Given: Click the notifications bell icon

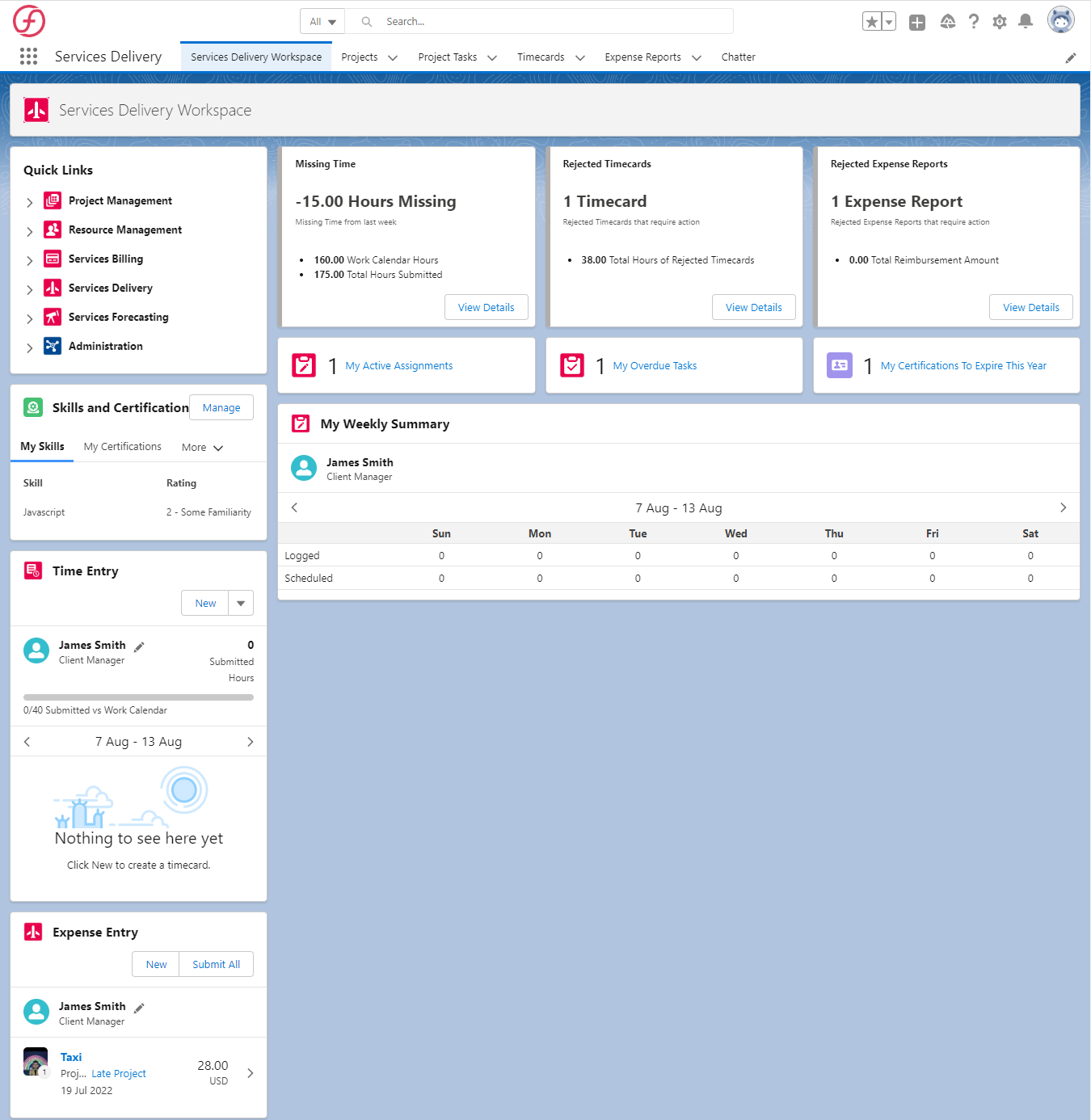Looking at the screenshot, I should point(1025,22).
